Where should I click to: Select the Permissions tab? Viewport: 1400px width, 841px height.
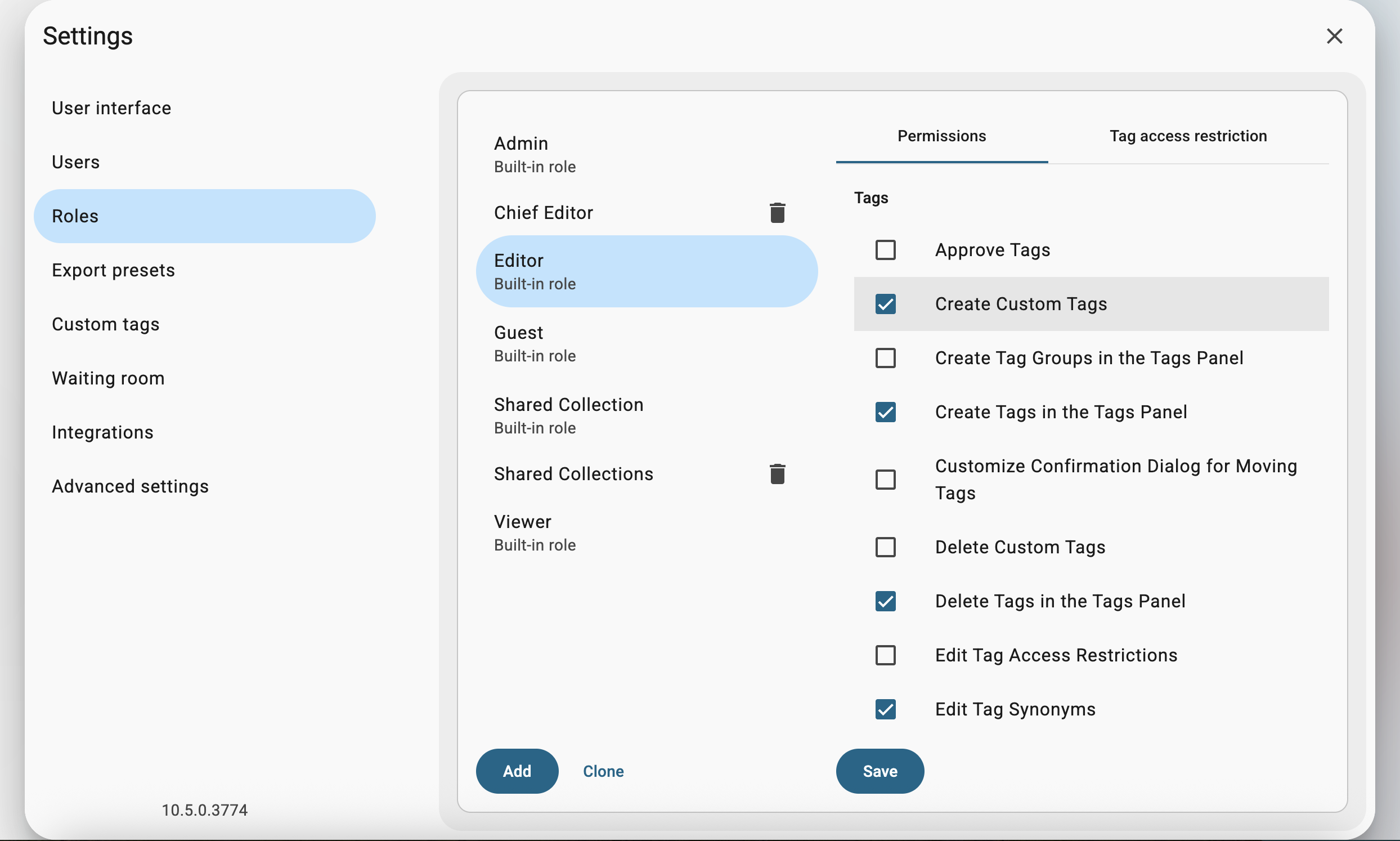pos(941,136)
